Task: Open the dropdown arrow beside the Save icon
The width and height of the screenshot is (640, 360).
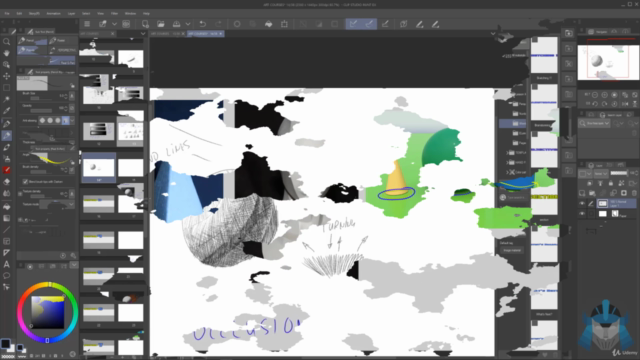Action: pos(188,24)
